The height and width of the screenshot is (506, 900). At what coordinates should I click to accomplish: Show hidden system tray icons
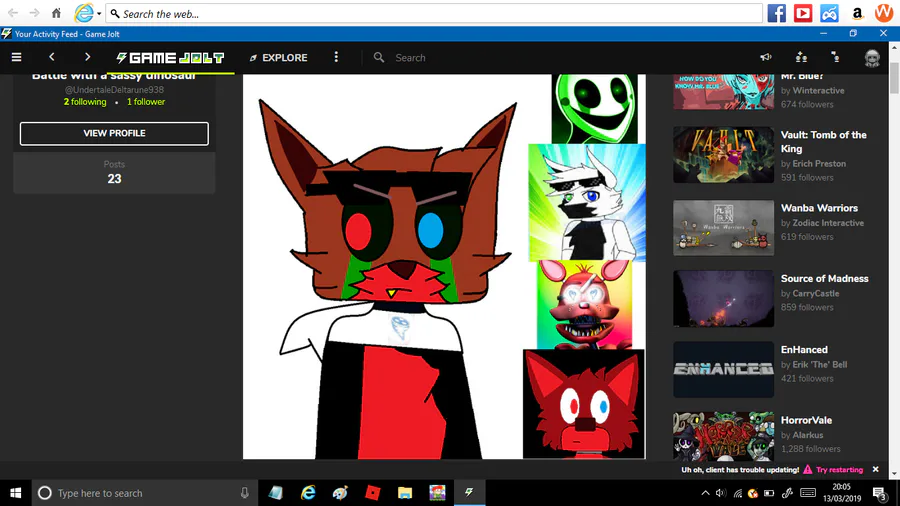tap(705, 493)
